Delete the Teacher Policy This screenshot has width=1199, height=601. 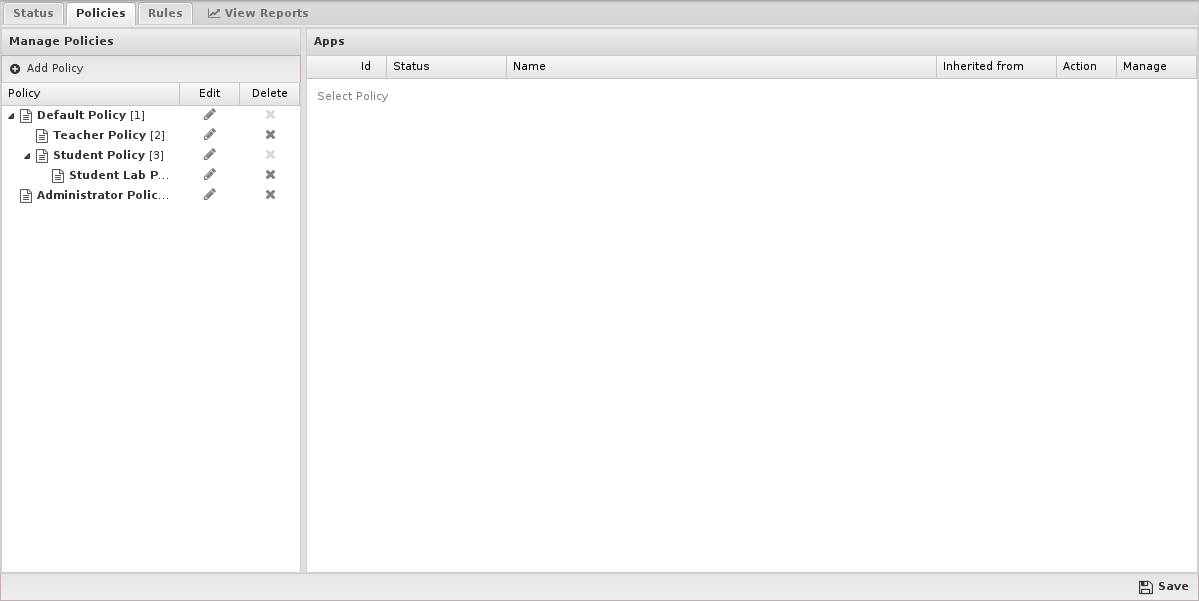click(270, 135)
